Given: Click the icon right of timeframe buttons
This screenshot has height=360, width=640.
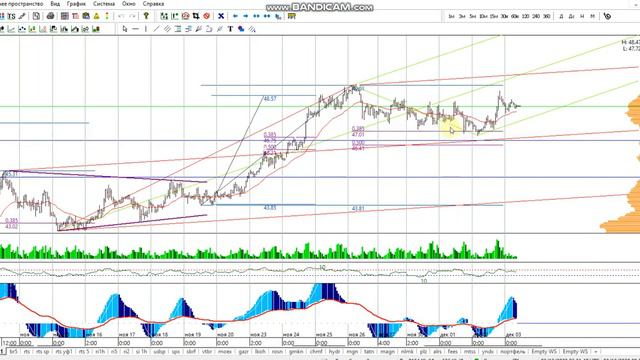Looking at the screenshot, I should point(607,16).
